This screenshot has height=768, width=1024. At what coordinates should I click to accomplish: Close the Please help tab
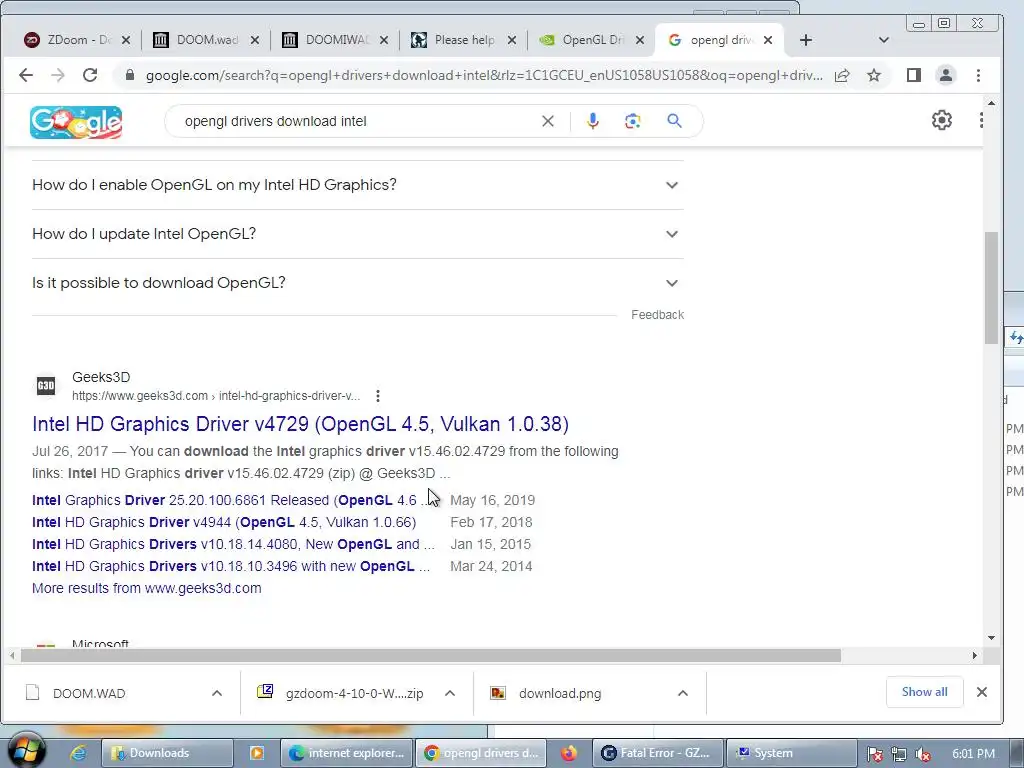click(512, 40)
